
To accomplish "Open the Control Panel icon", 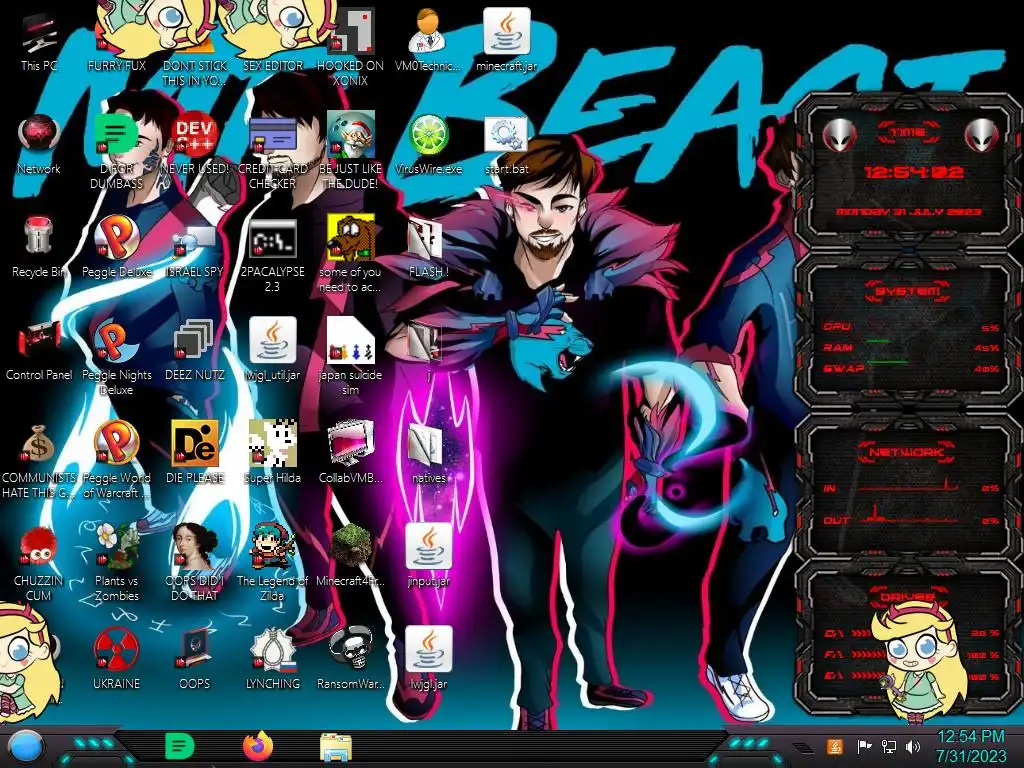I will pyautogui.click(x=39, y=350).
